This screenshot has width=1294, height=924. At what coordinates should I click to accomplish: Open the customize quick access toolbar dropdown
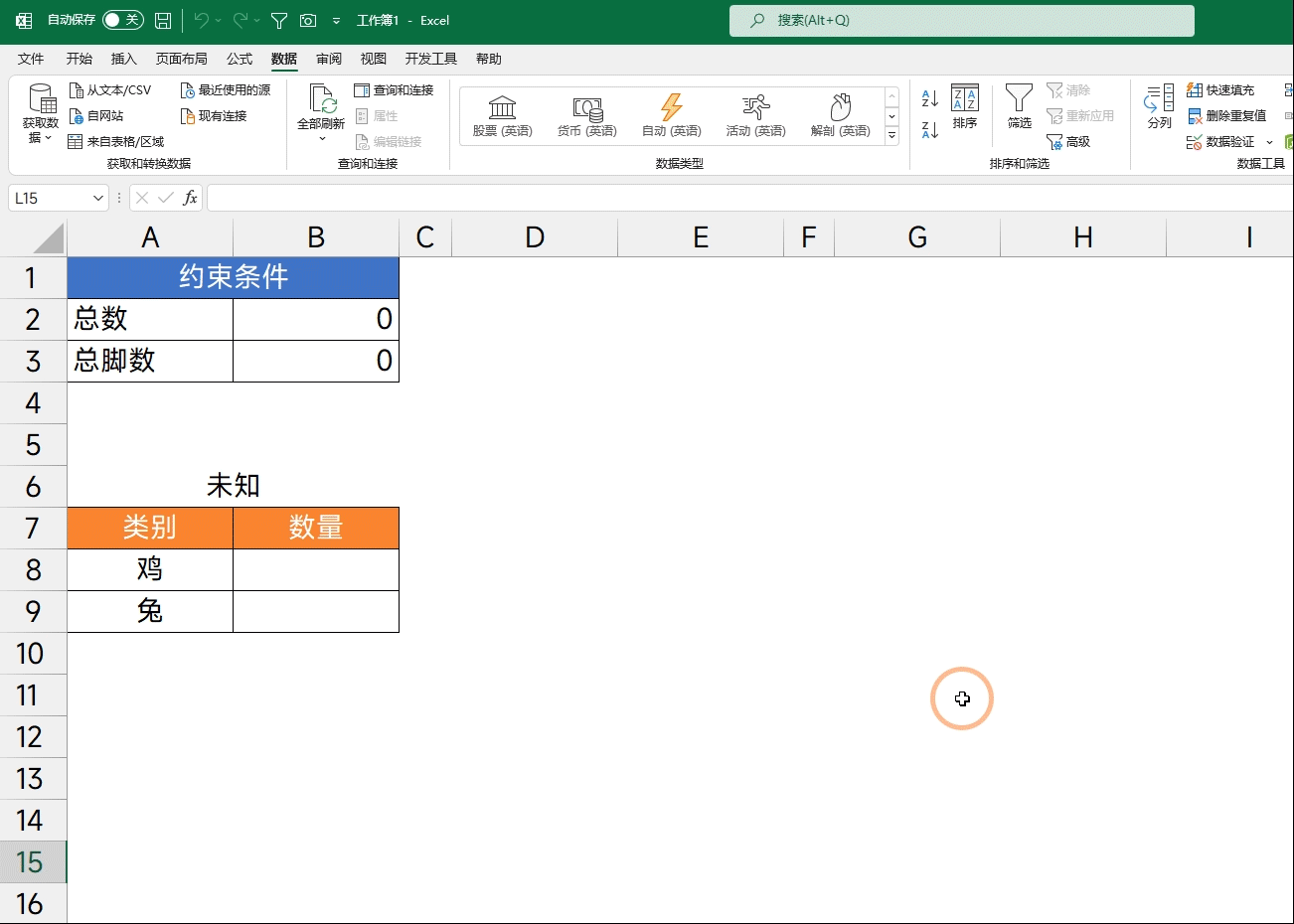click(336, 20)
